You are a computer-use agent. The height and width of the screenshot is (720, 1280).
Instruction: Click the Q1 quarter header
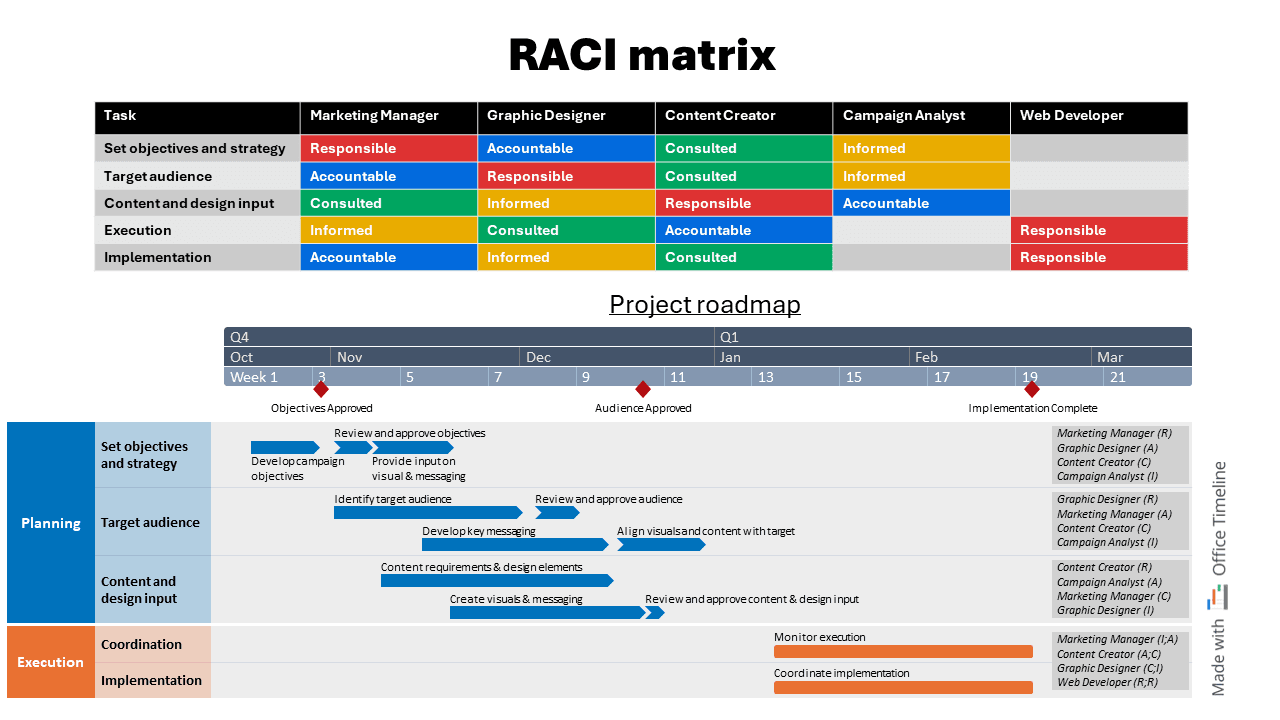point(730,337)
